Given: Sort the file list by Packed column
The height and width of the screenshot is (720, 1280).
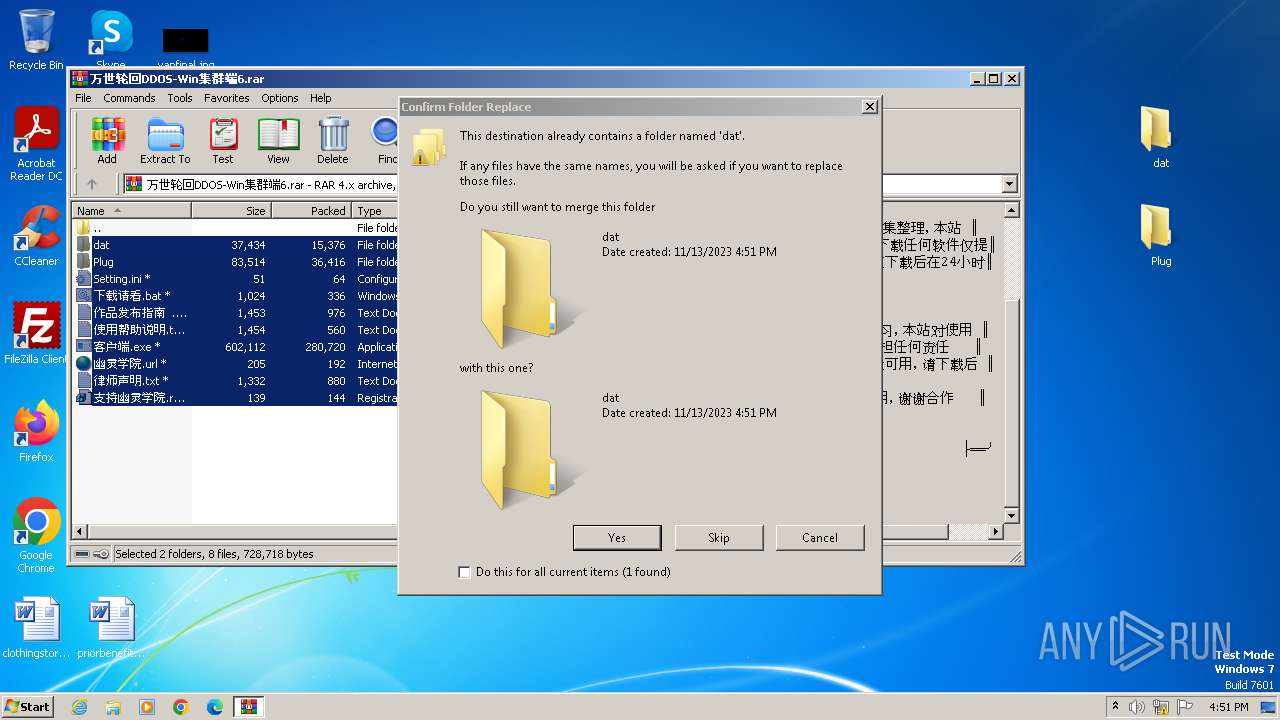Looking at the screenshot, I should (x=311, y=211).
